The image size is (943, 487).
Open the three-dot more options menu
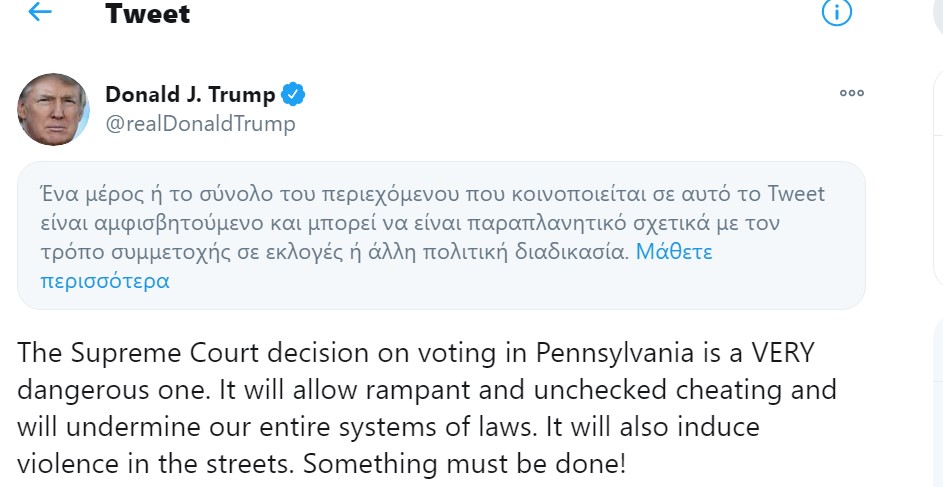(852, 93)
